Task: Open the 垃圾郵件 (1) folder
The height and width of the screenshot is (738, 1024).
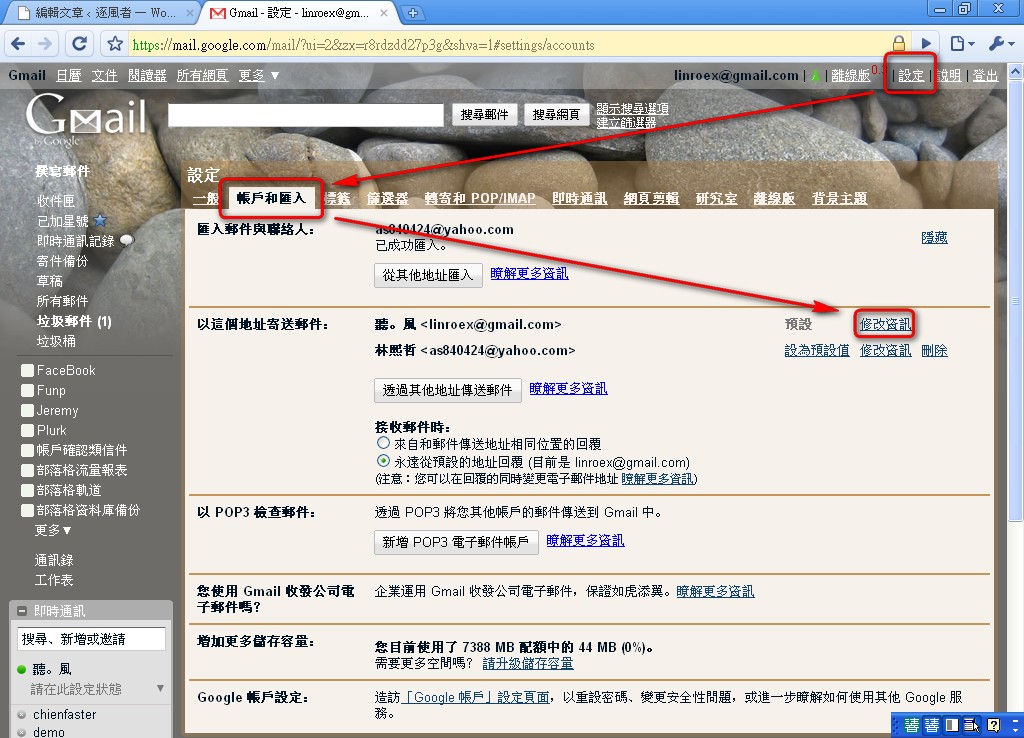Action: click(x=74, y=321)
